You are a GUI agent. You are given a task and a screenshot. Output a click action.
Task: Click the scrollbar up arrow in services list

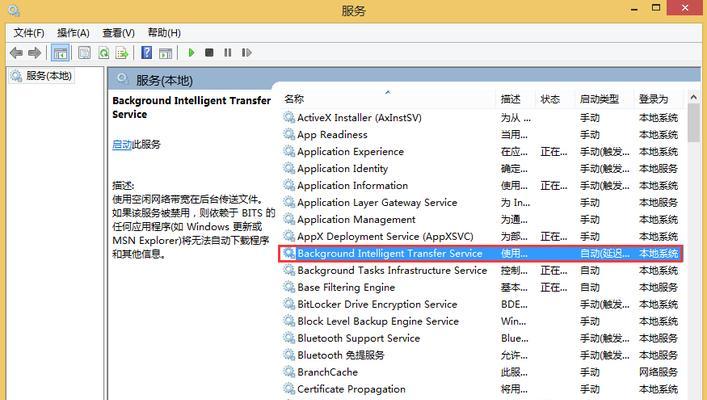coord(693,97)
